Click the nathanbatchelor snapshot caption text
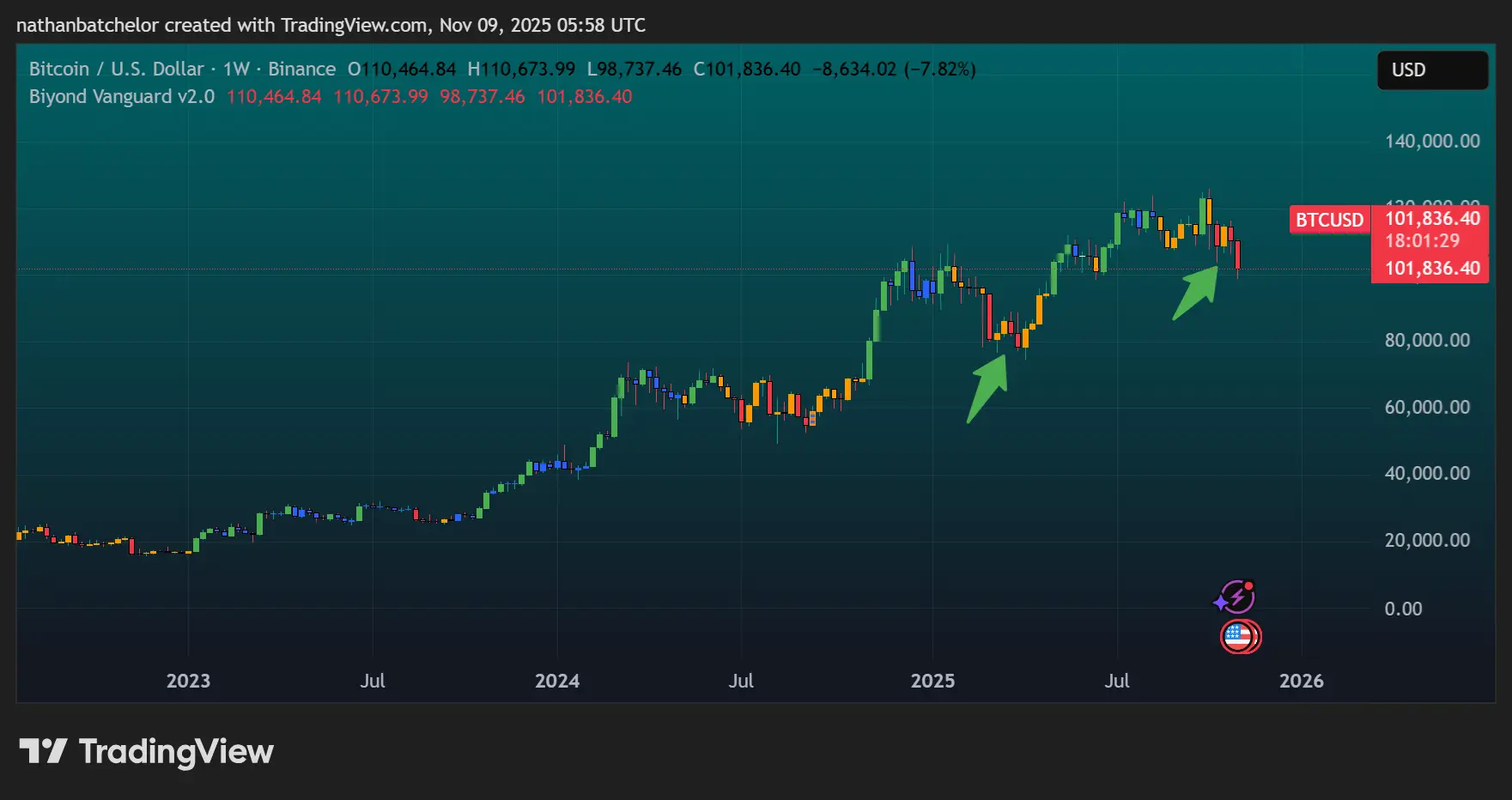This screenshot has height=800, width=1512. 331,26
